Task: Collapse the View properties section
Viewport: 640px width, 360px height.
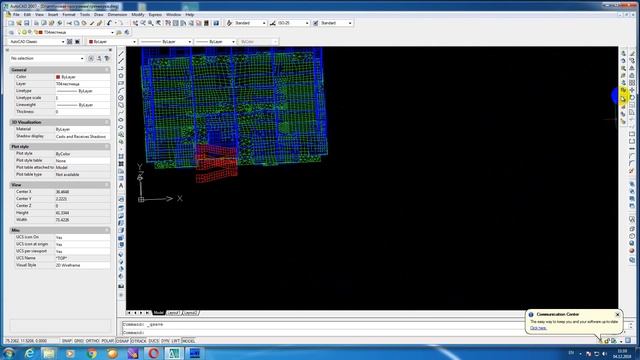Action: point(107,184)
